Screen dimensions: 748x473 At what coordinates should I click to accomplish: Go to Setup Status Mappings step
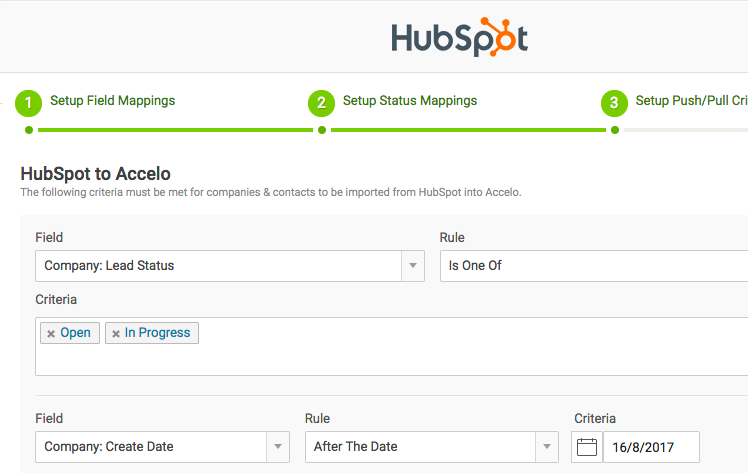click(x=409, y=101)
